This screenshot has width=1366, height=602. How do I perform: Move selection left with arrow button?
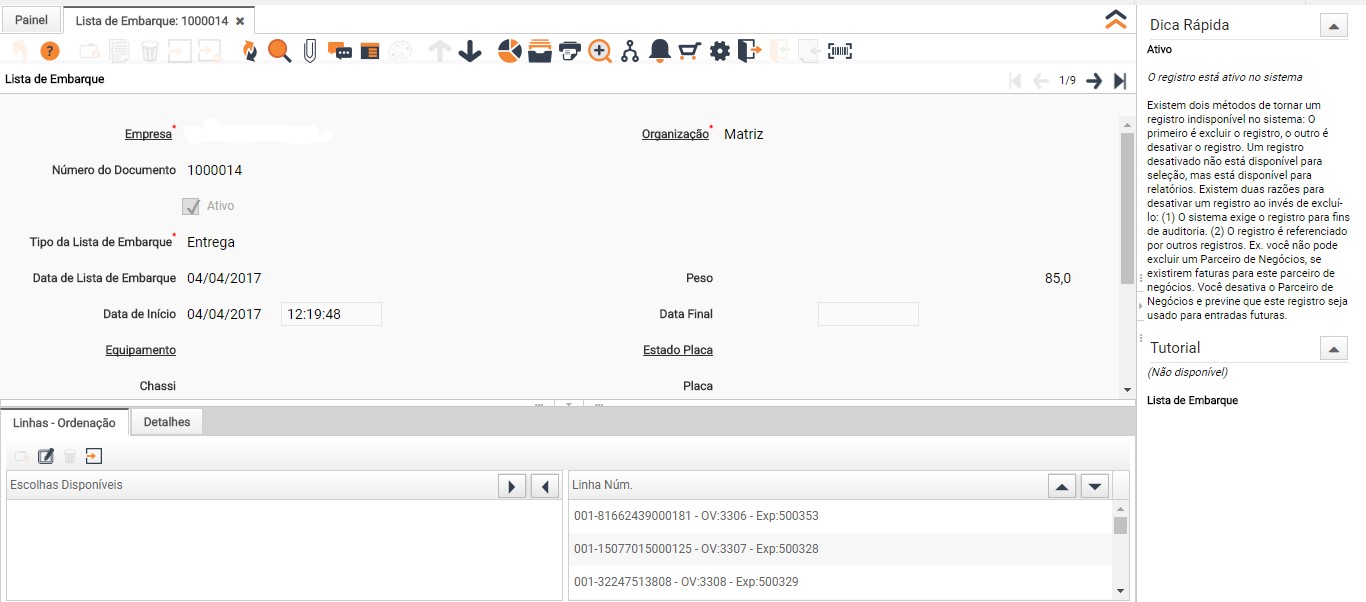(544, 486)
